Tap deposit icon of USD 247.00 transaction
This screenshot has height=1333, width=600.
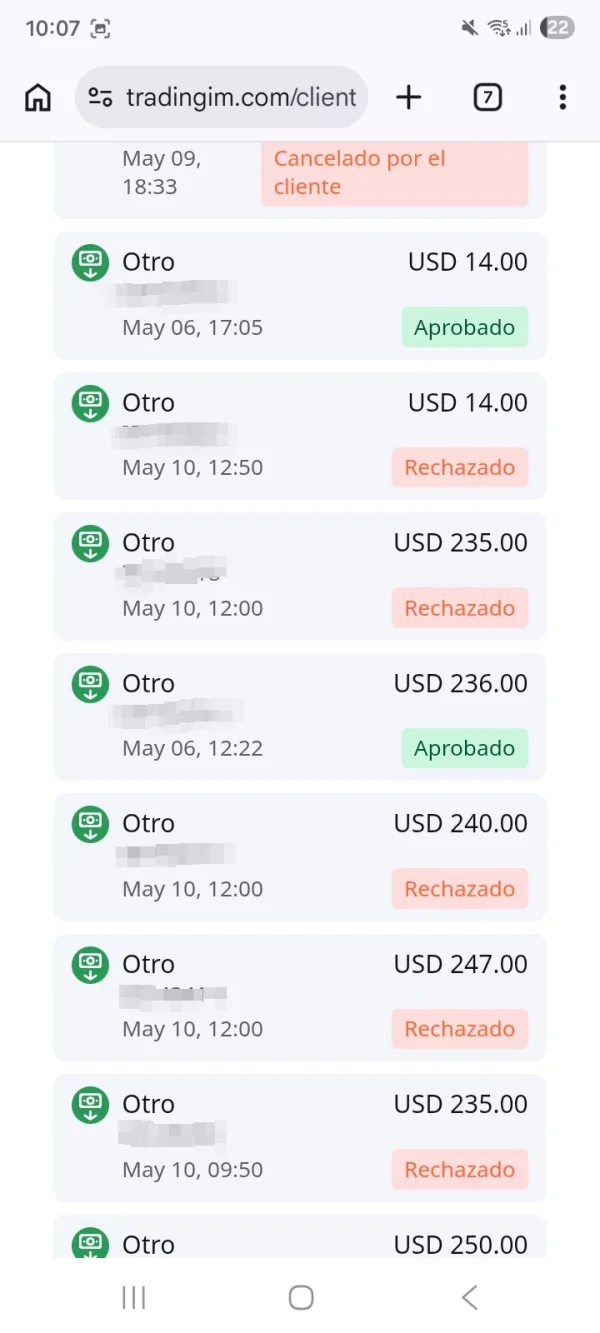click(x=90, y=965)
